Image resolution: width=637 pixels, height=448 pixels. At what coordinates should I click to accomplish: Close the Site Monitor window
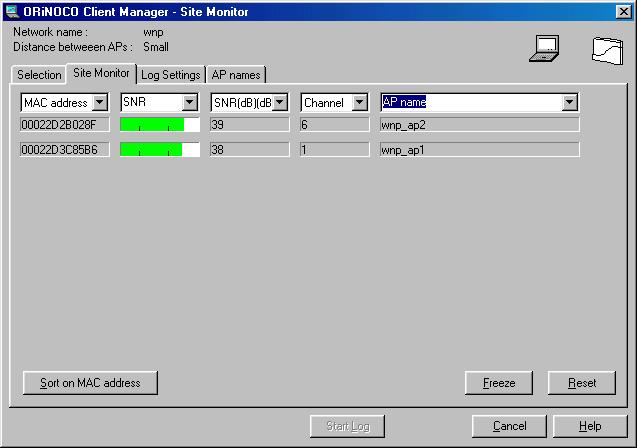coord(624,10)
